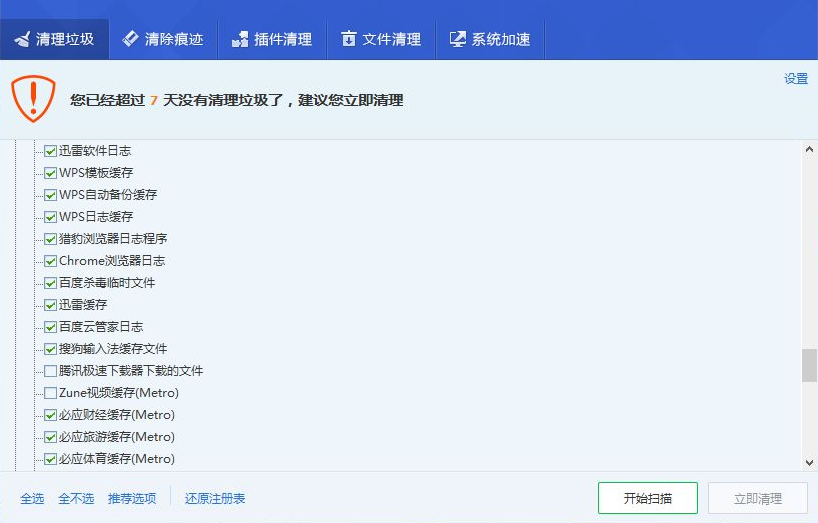
Task: Click the eraser icon for 清除痕迹
Action: [x=130, y=39]
